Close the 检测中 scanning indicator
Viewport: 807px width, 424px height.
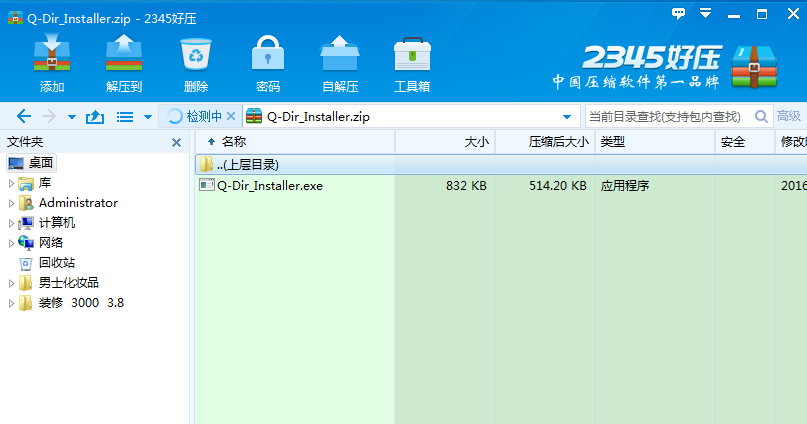coord(231,116)
